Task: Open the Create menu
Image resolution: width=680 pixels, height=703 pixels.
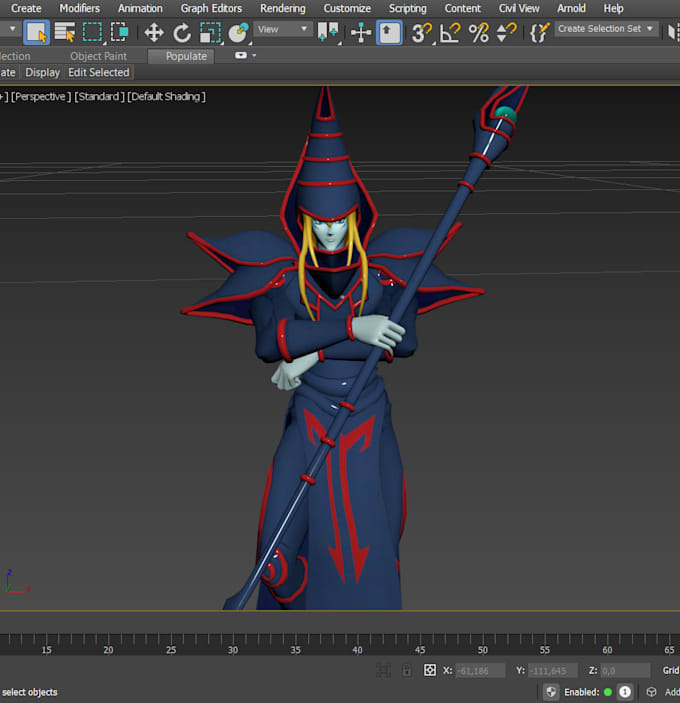Action: pos(26,8)
